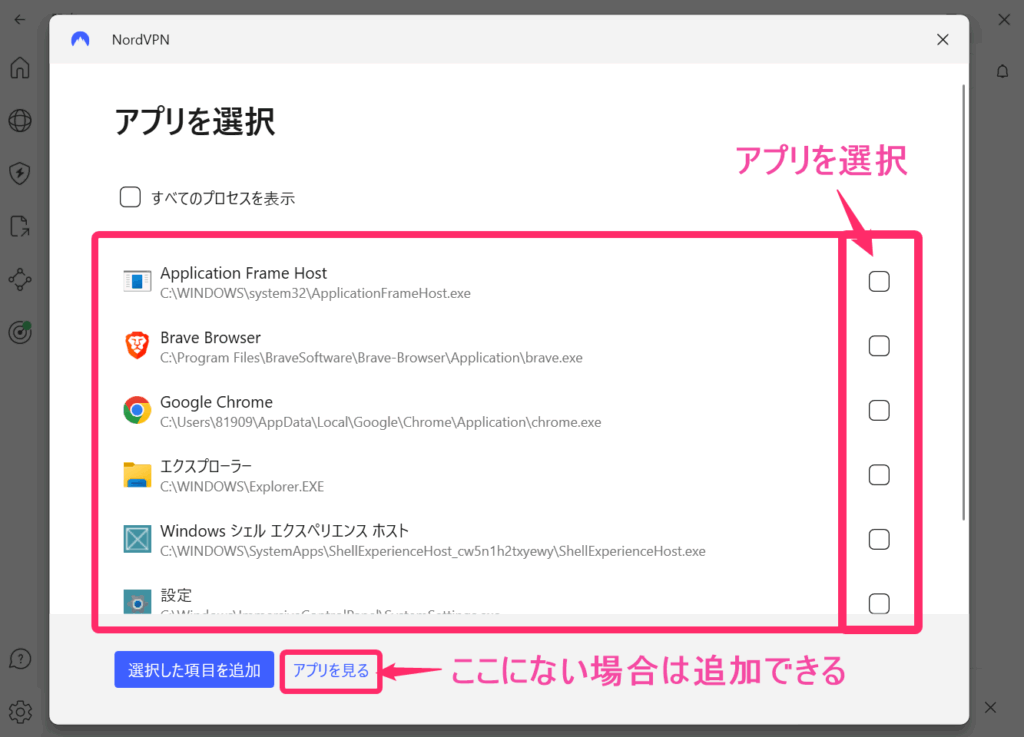Check the Windows シェル エクスペリエンス ホスト checkbox
The height and width of the screenshot is (737, 1024).
pyautogui.click(x=879, y=539)
